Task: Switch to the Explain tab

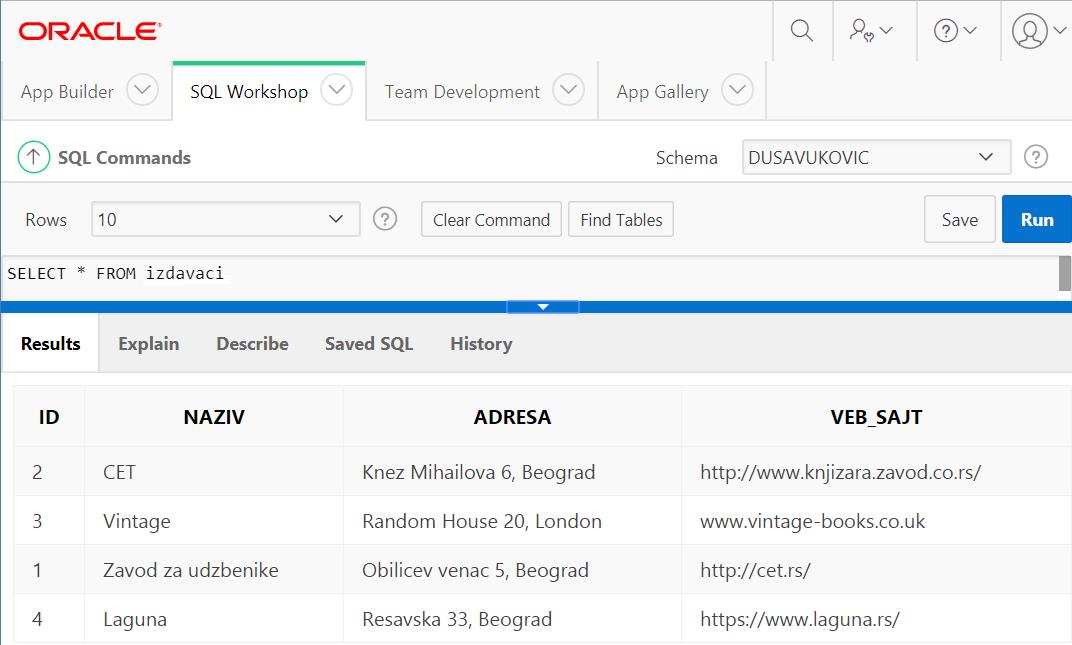Action: tap(148, 343)
